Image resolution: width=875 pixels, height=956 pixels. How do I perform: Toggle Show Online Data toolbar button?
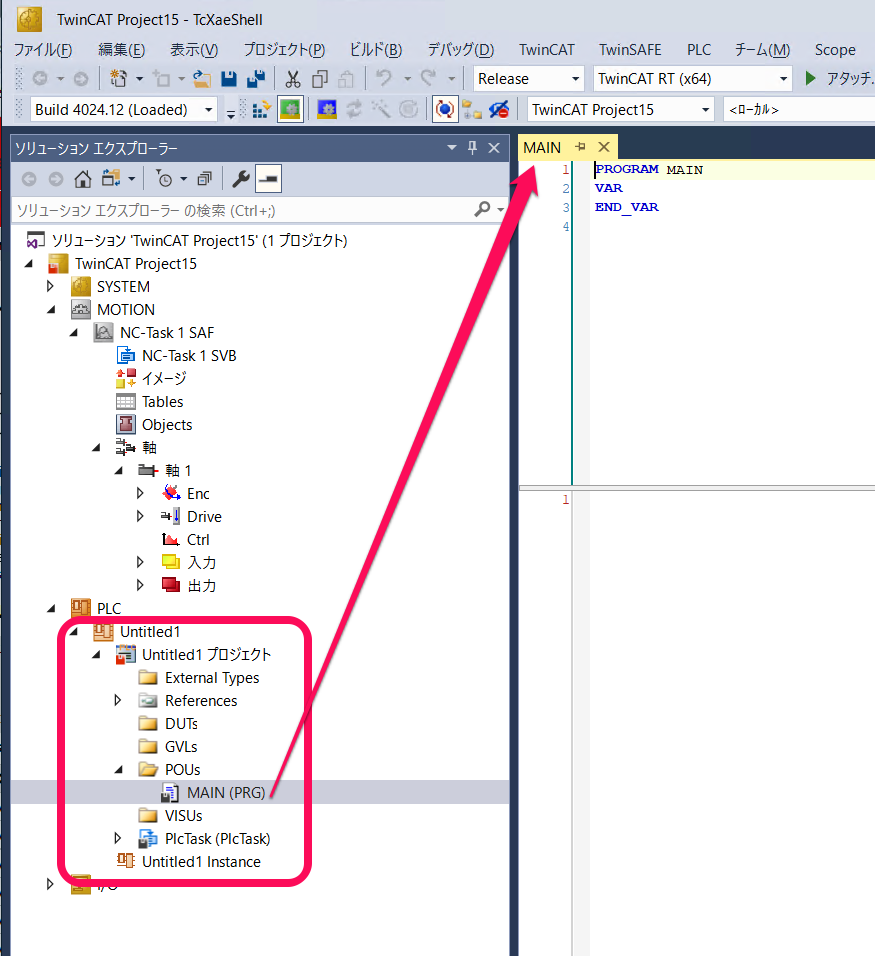pos(446,110)
